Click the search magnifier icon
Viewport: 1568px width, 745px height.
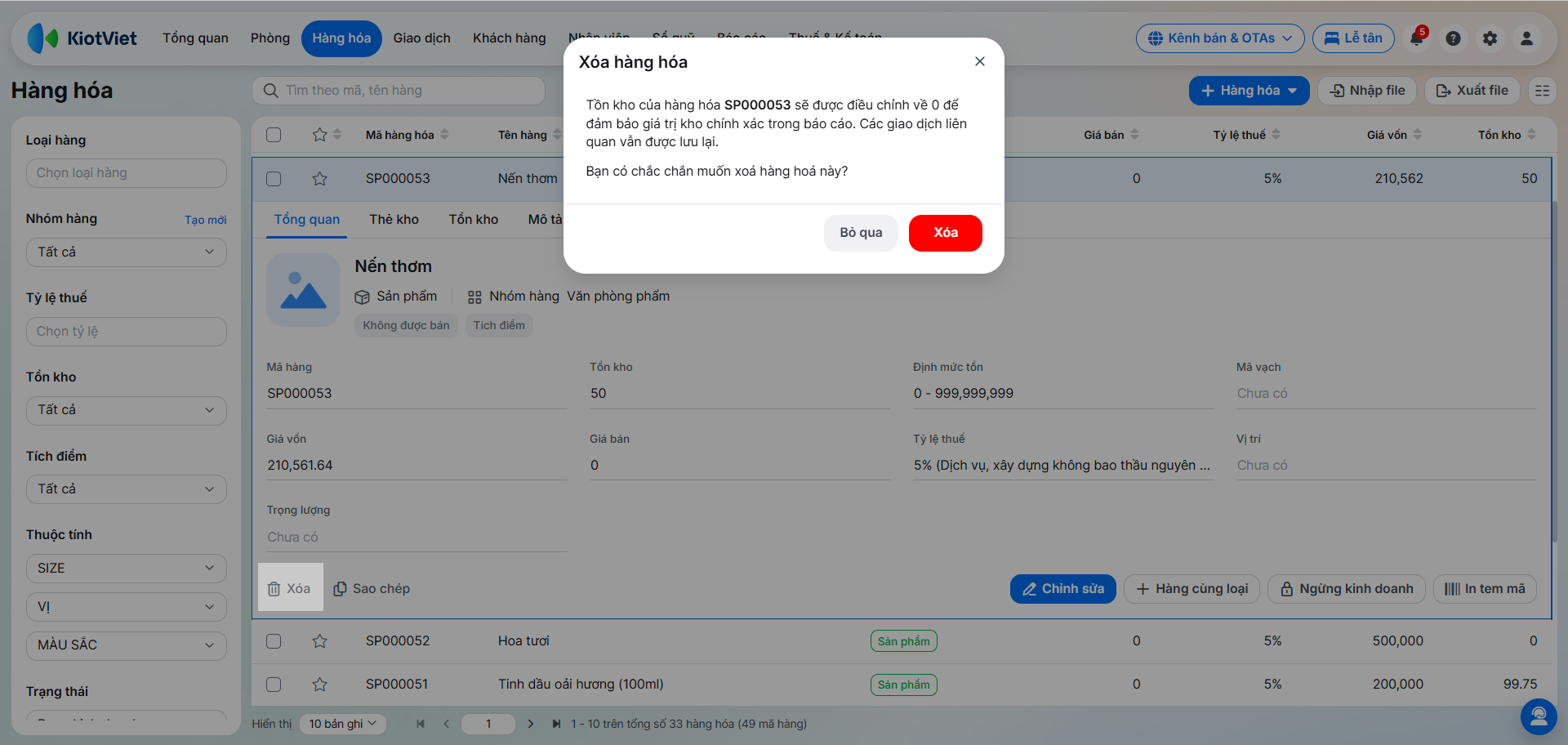point(271,91)
